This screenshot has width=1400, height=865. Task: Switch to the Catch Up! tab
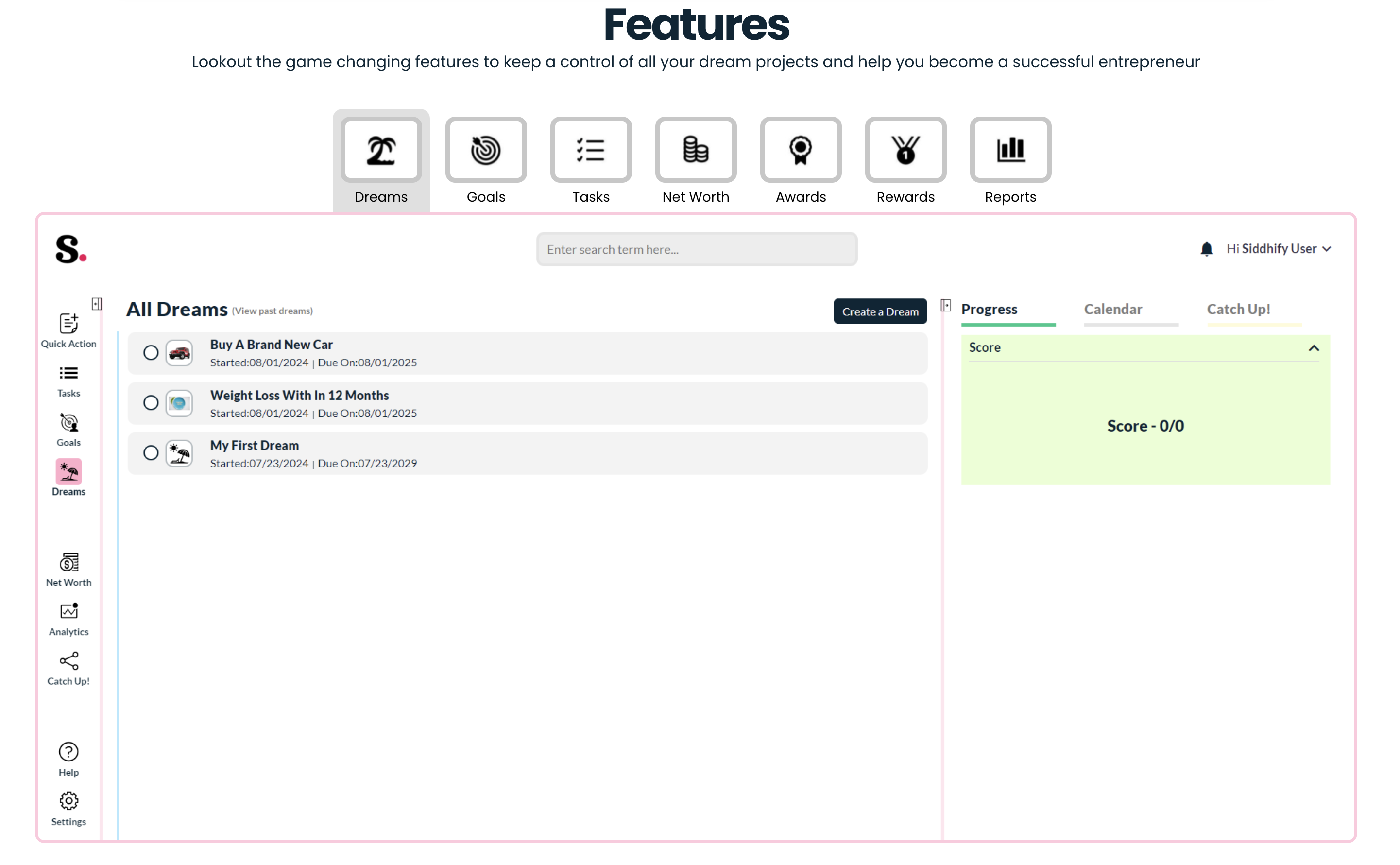pyautogui.click(x=1238, y=310)
